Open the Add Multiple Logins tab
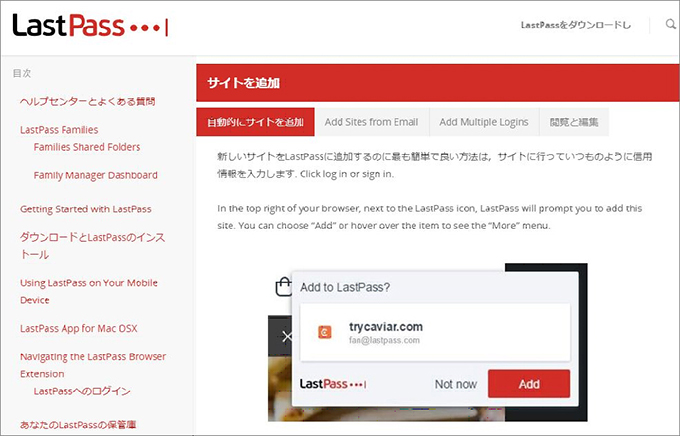 click(483, 122)
